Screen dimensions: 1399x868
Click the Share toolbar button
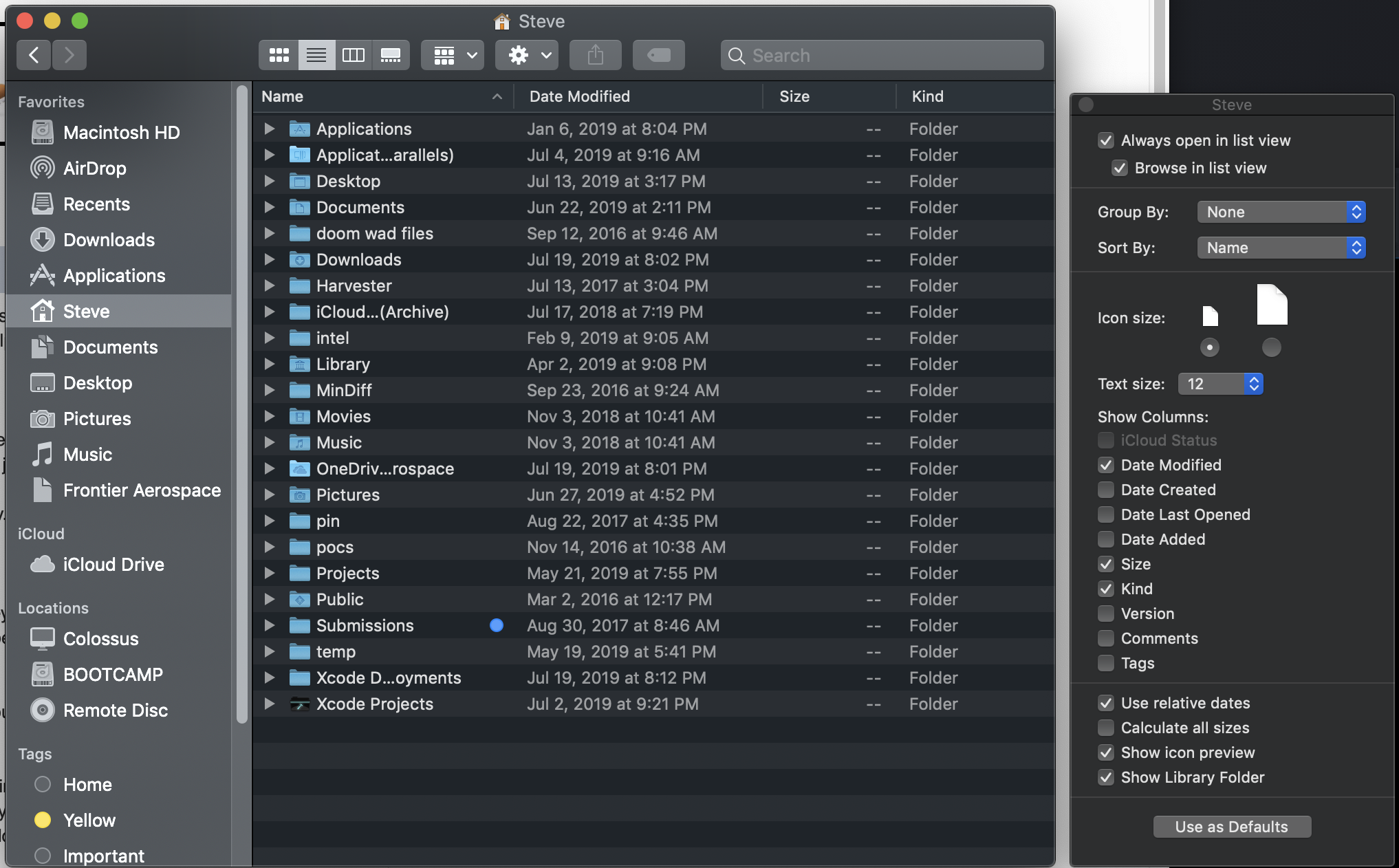(x=595, y=55)
